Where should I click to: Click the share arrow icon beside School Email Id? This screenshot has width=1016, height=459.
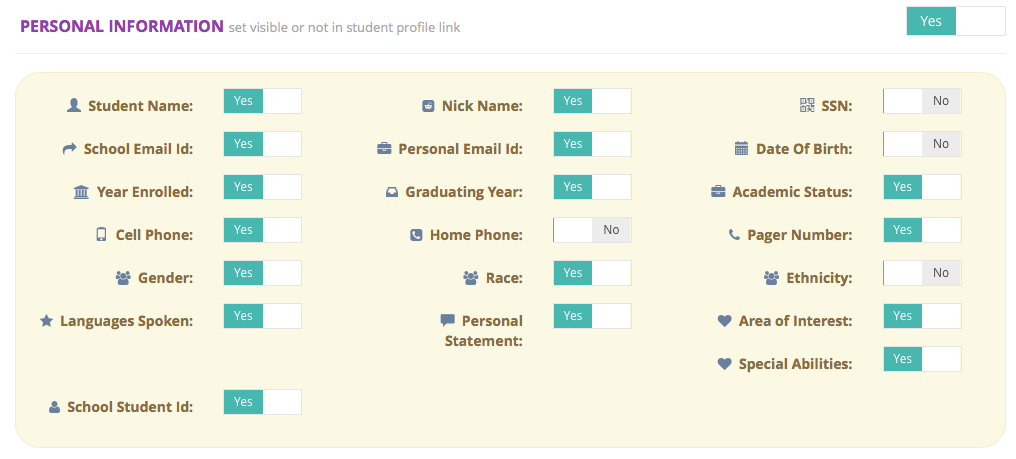(69, 149)
